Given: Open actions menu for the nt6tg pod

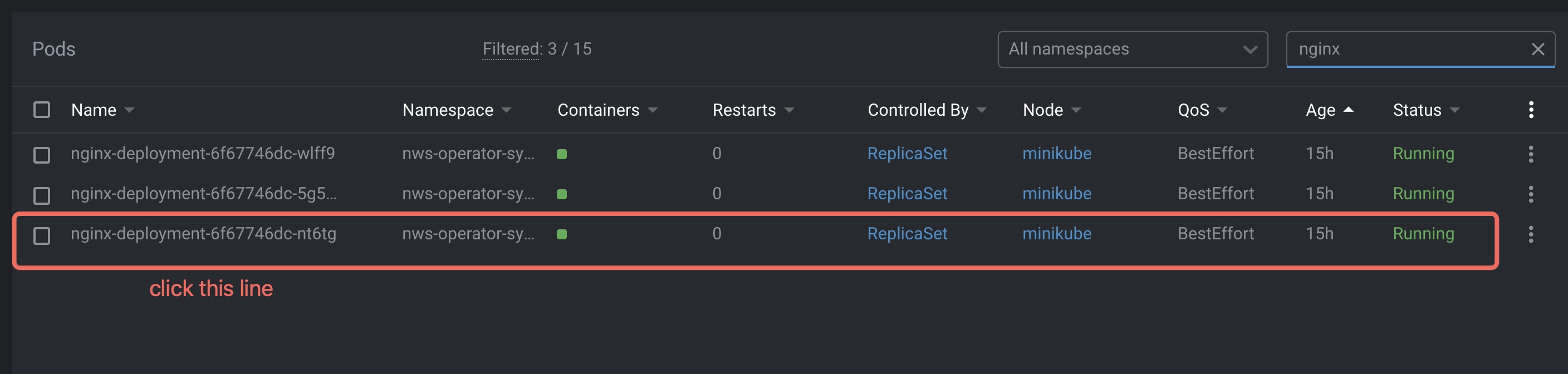Looking at the screenshot, I should [x=1530, y=234].
